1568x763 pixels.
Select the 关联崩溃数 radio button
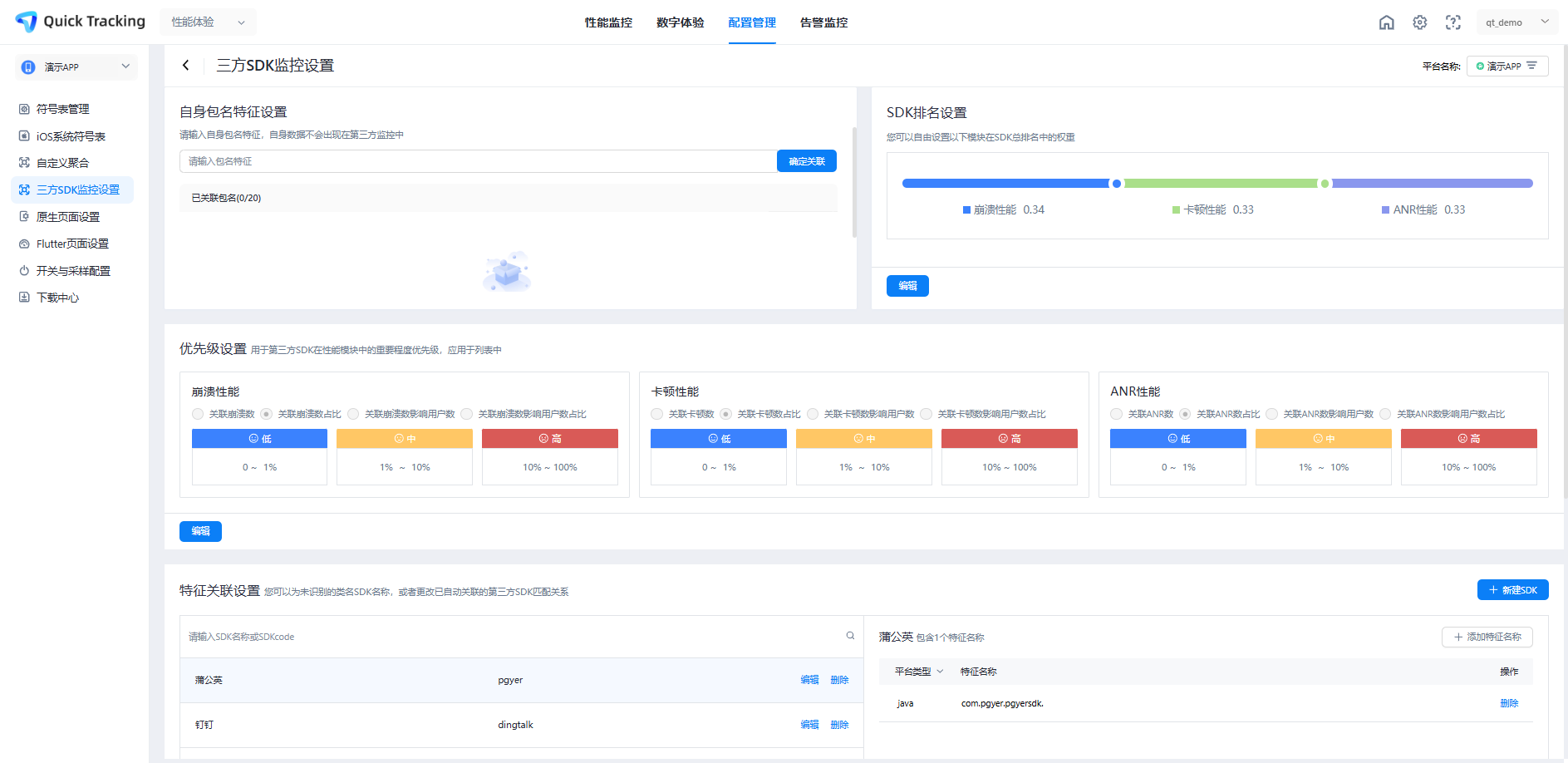(198, 414)
